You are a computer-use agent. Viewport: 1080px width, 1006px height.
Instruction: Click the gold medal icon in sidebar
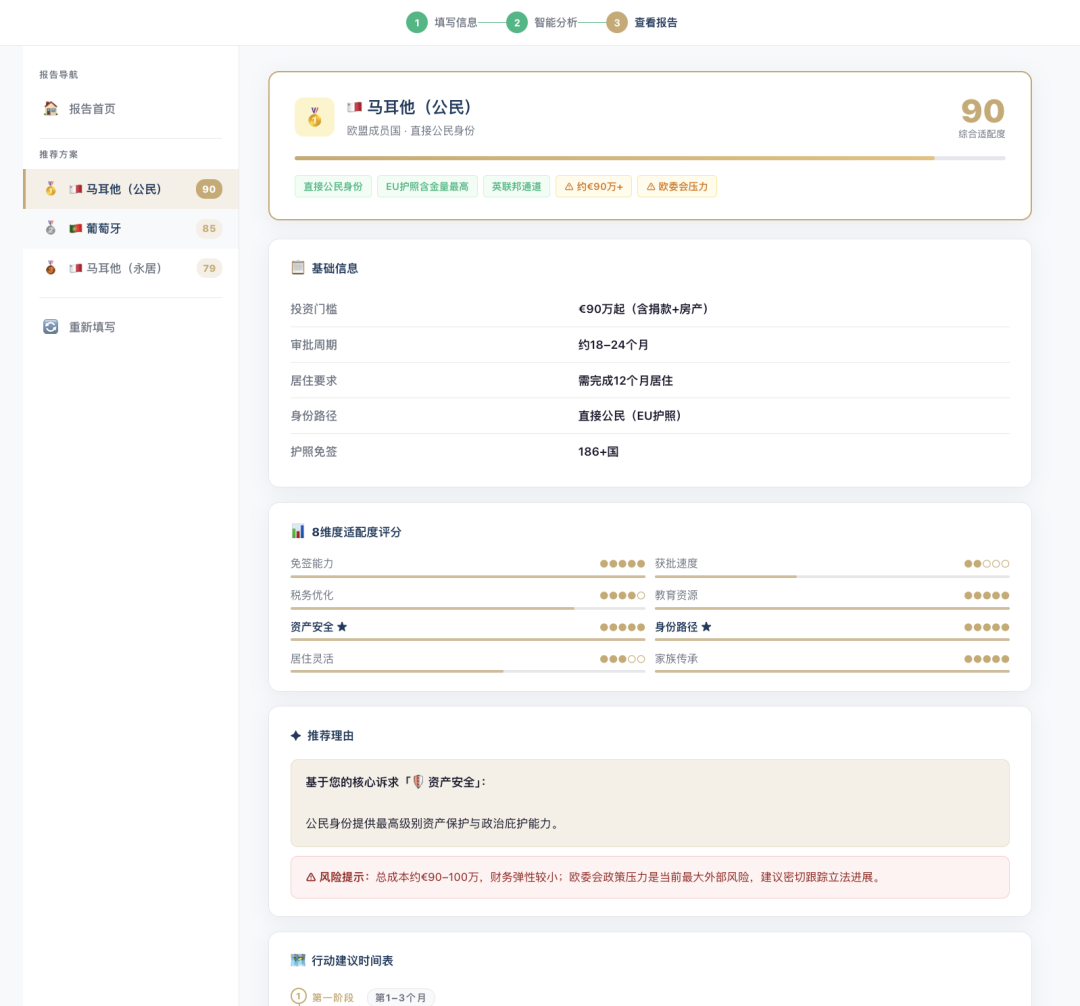point(51,189)
